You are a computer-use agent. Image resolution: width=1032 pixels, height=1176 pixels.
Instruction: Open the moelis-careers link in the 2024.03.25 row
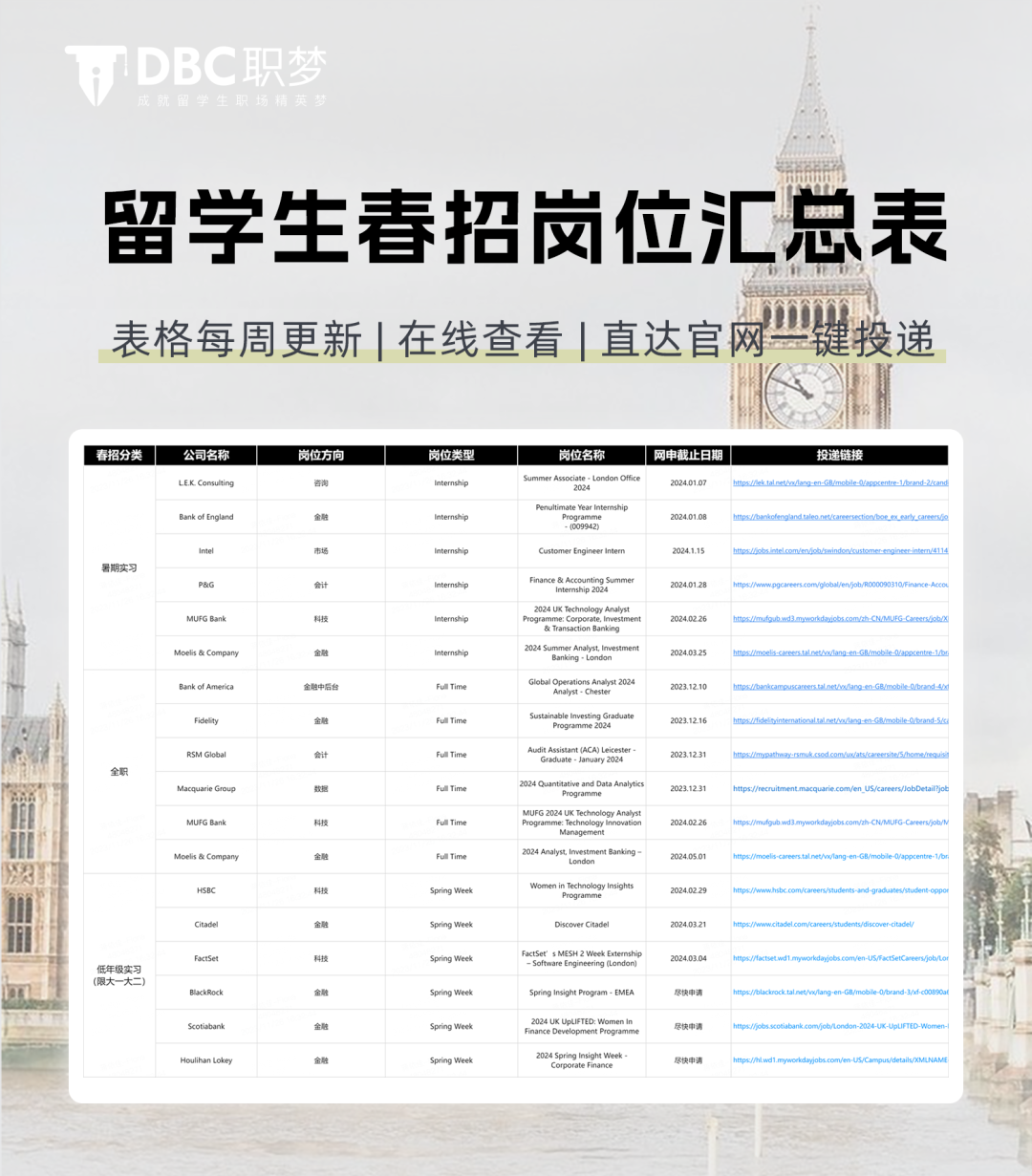[840, 653]
